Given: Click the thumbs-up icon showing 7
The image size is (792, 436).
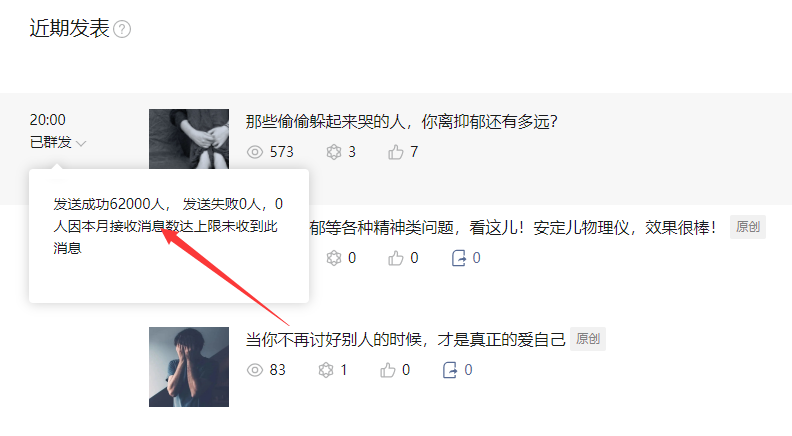Looking at the screenshot, I should [396, 152].
